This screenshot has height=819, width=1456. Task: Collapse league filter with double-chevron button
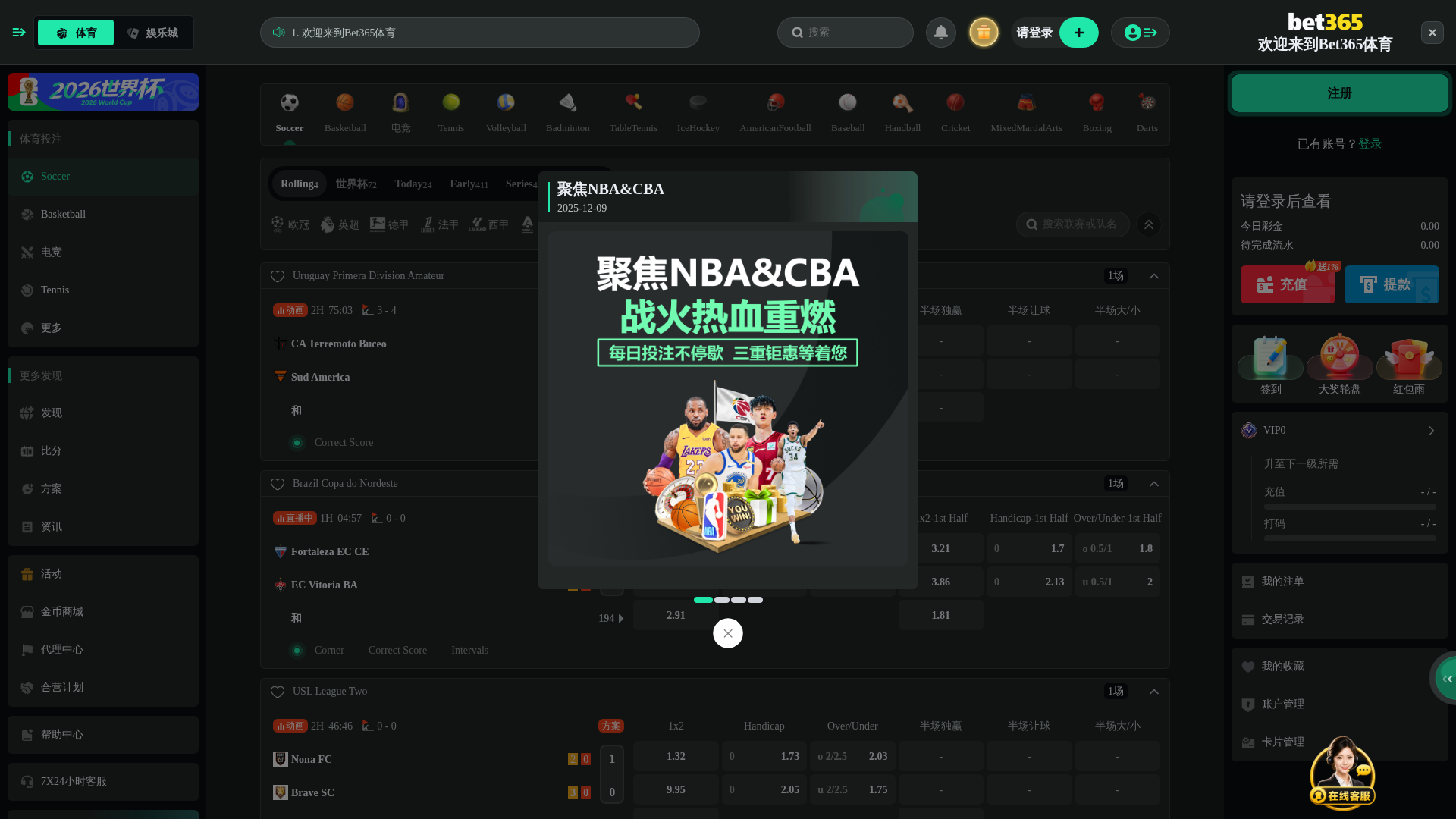(x=1149, y=224)
